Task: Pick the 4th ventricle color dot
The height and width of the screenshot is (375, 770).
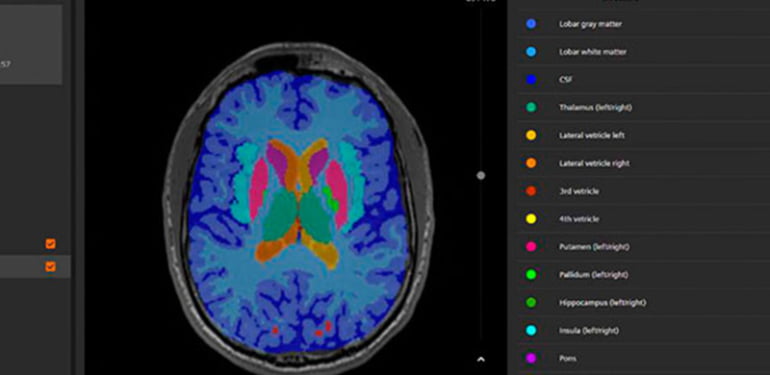Action: point(531,219)
